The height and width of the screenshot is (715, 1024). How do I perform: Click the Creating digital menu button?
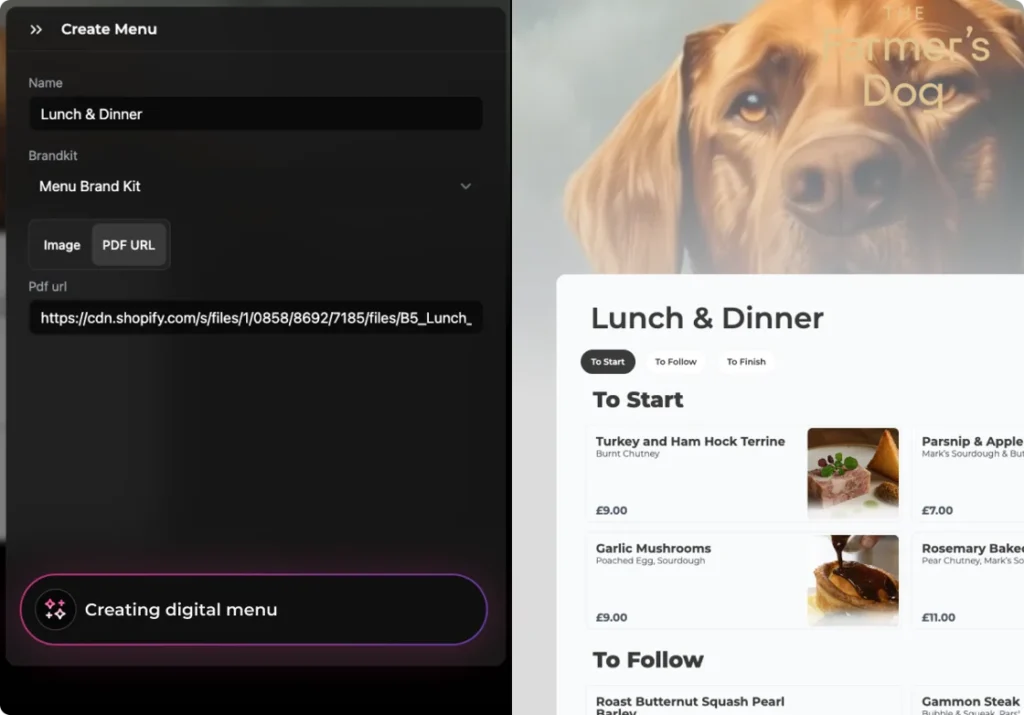coord(253,609)
